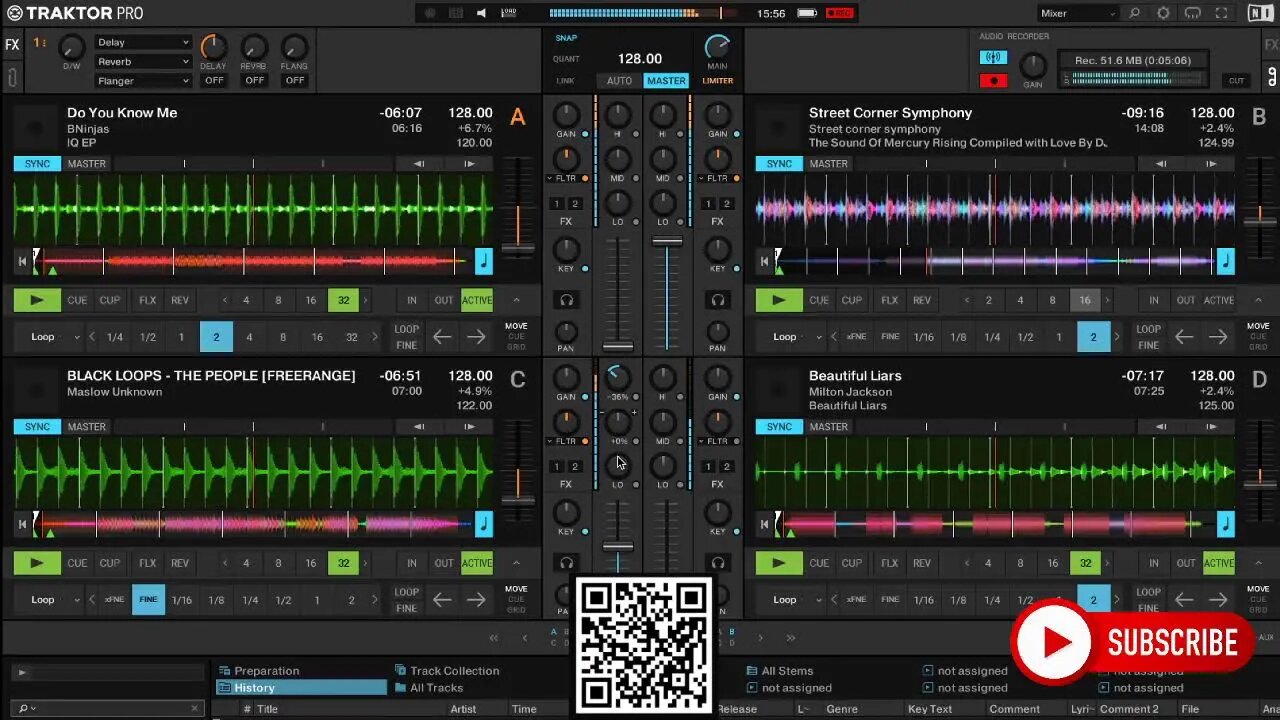Click Deck C musical note key lock
The width and height of the screenshot is (1280, 720).
(x=483, y=524)
